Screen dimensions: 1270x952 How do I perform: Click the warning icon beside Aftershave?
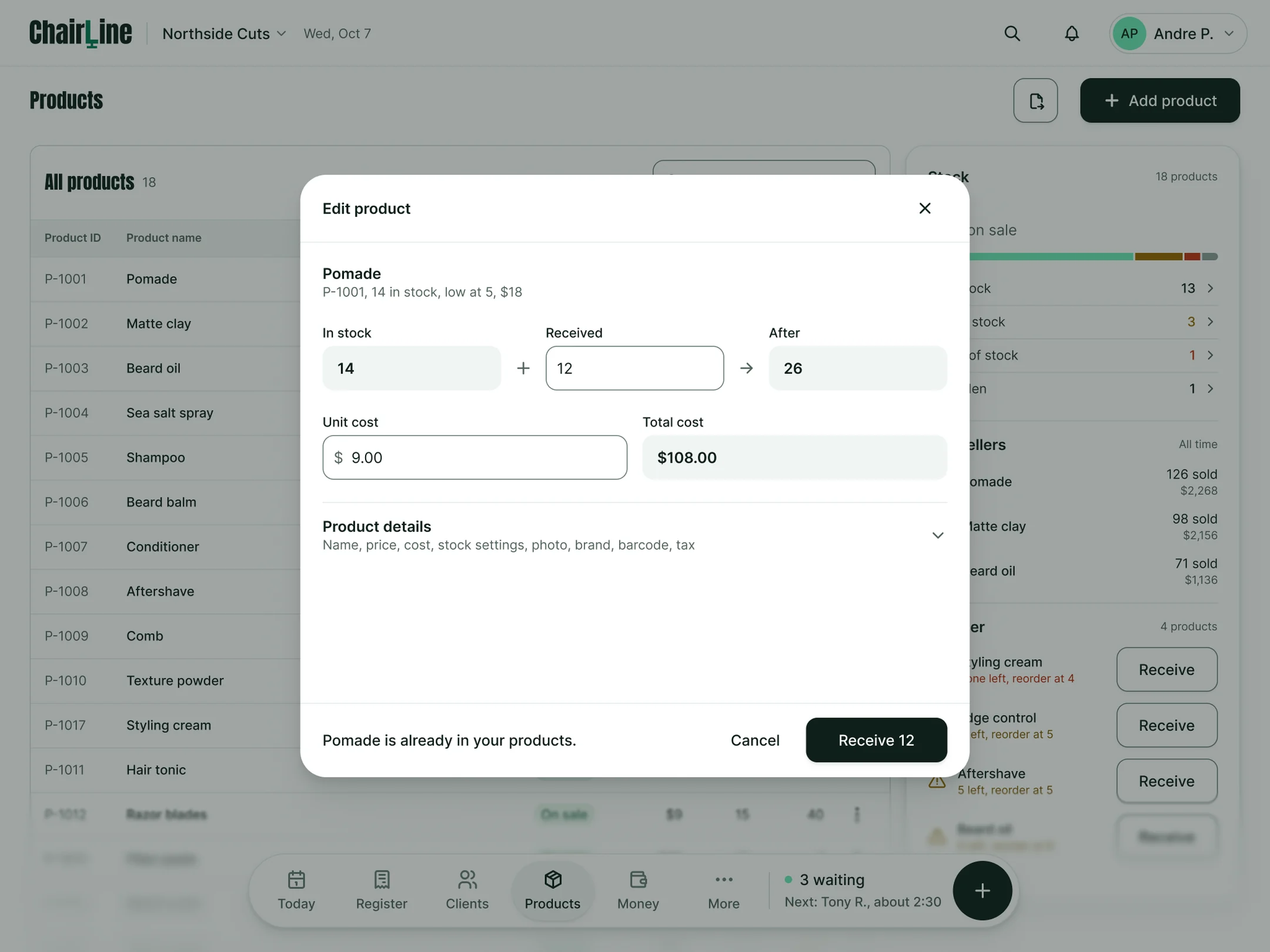tap(937, 781)
